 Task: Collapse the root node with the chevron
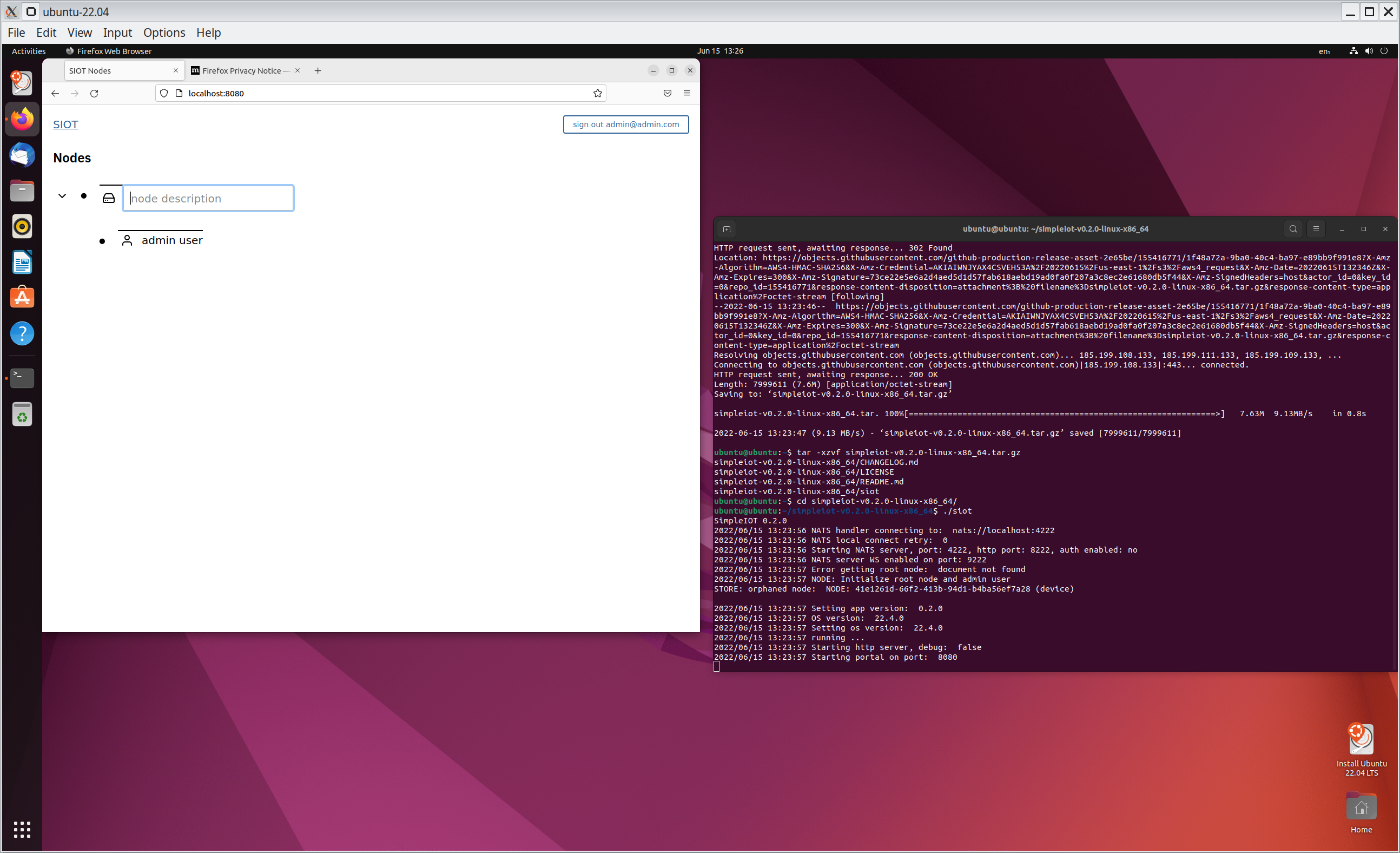[63, 195]
